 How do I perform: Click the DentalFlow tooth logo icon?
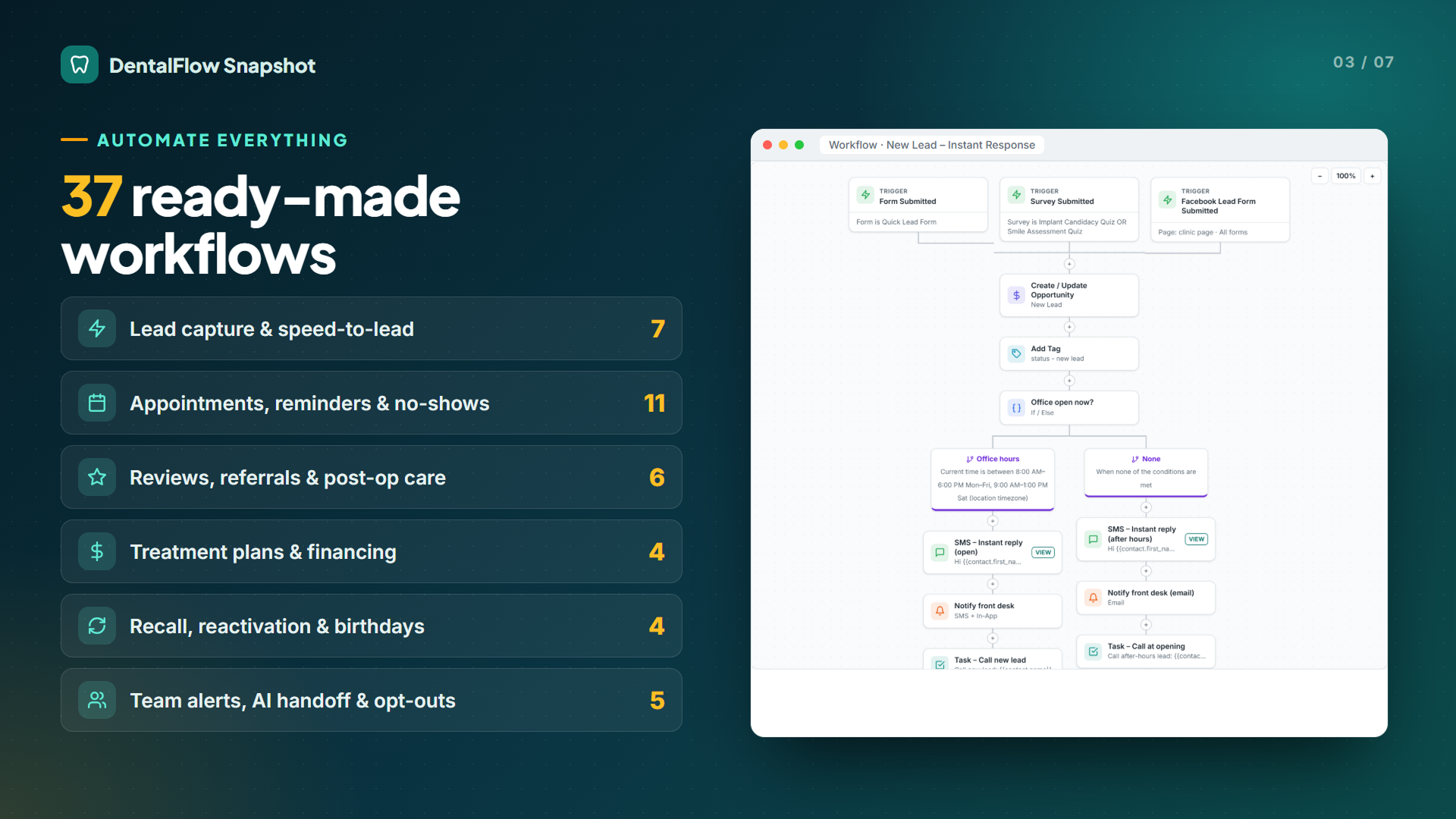tap(80, 64)
